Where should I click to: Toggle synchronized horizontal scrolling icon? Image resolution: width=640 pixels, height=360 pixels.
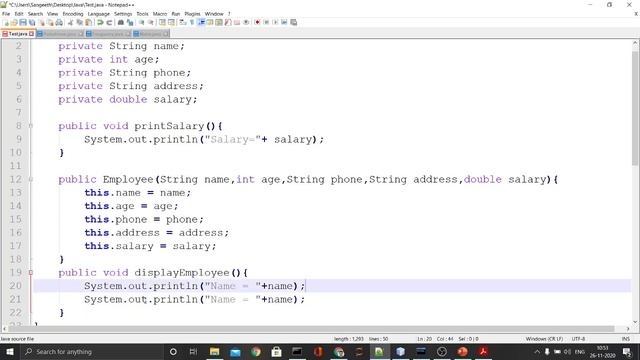tap(171, 22)
